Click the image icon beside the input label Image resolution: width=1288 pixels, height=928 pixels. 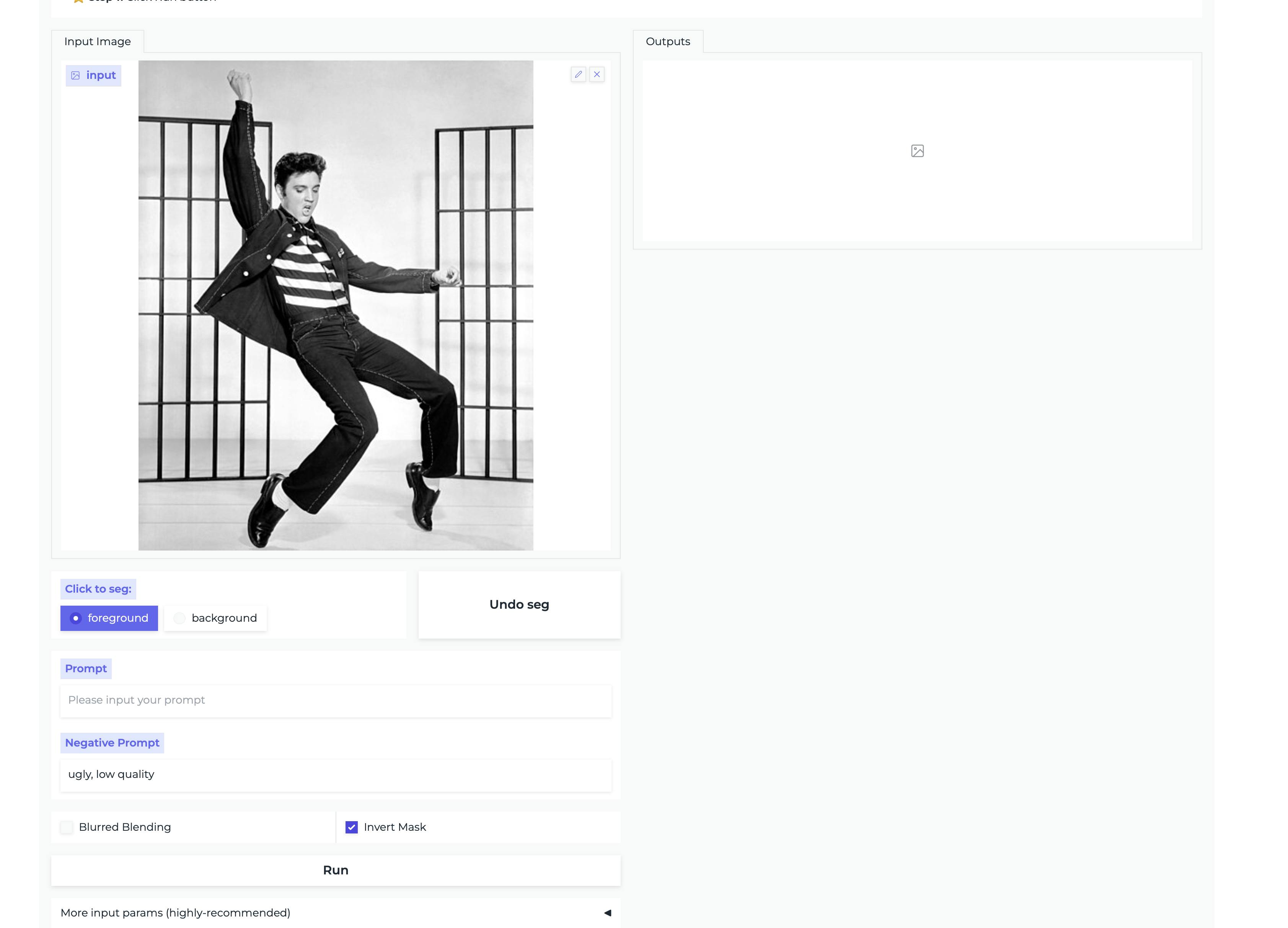click(x=75, y=75)
